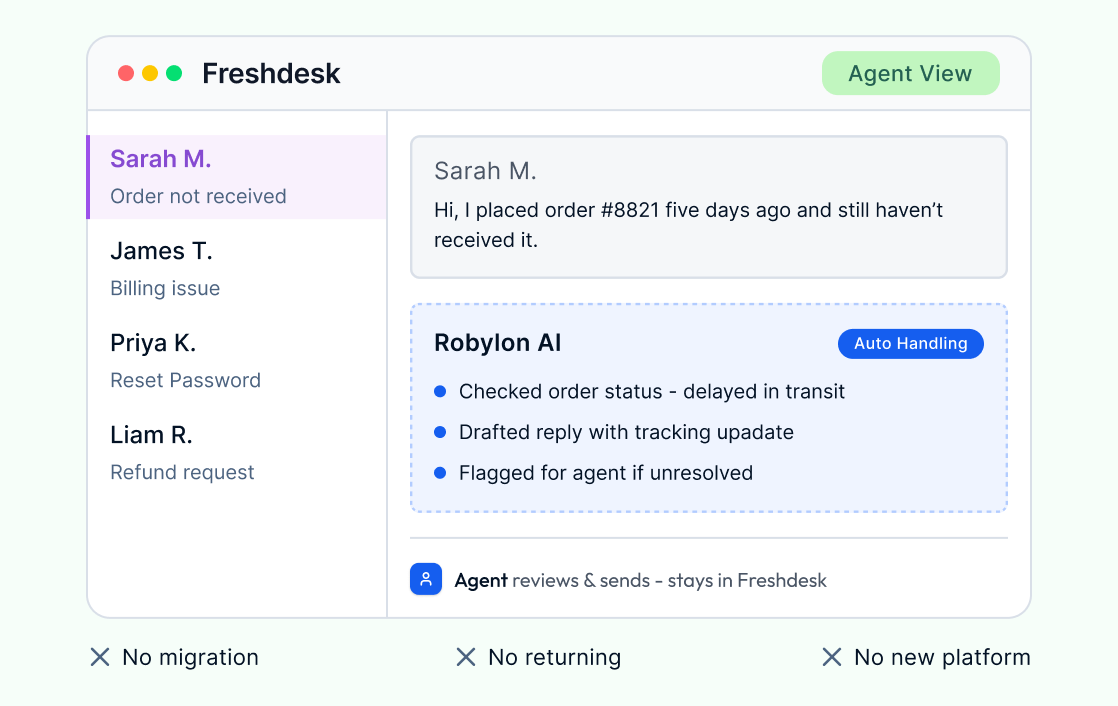Select Liam R. ticket
The image size is (1118, 706).
point(237,453)
